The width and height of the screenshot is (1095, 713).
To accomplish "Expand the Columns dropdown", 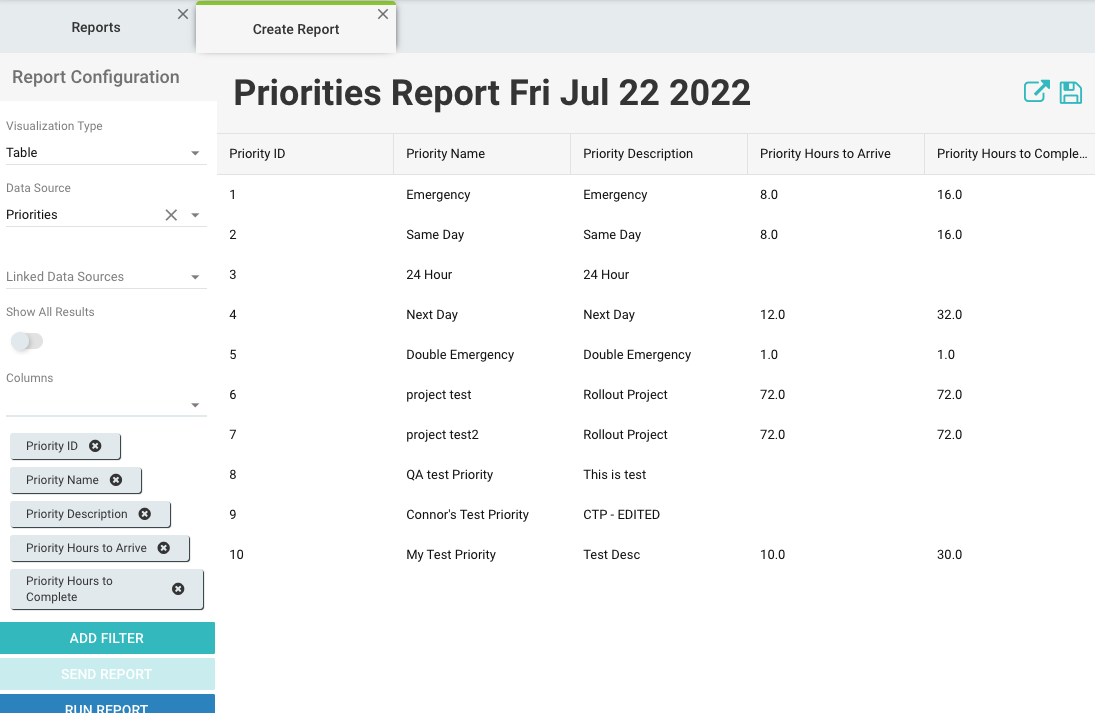I will [195, 405].
